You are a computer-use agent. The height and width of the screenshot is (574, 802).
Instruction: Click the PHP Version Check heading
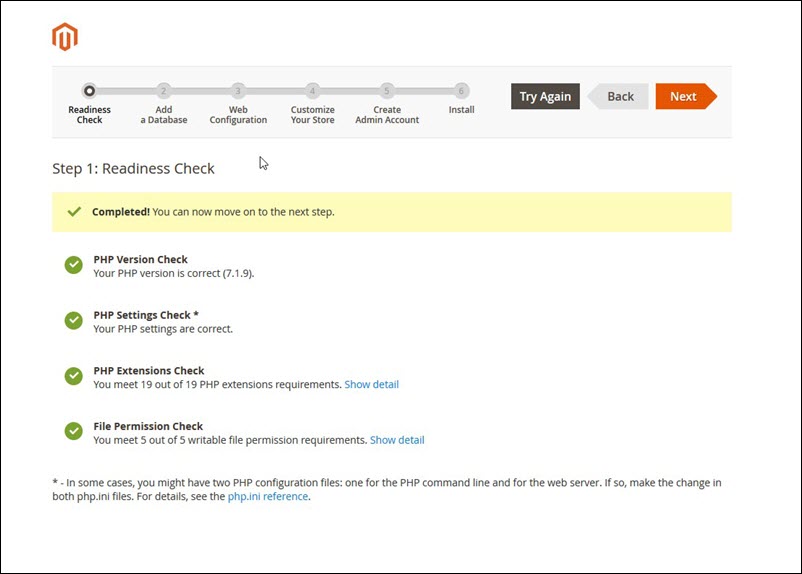(140, 259)
